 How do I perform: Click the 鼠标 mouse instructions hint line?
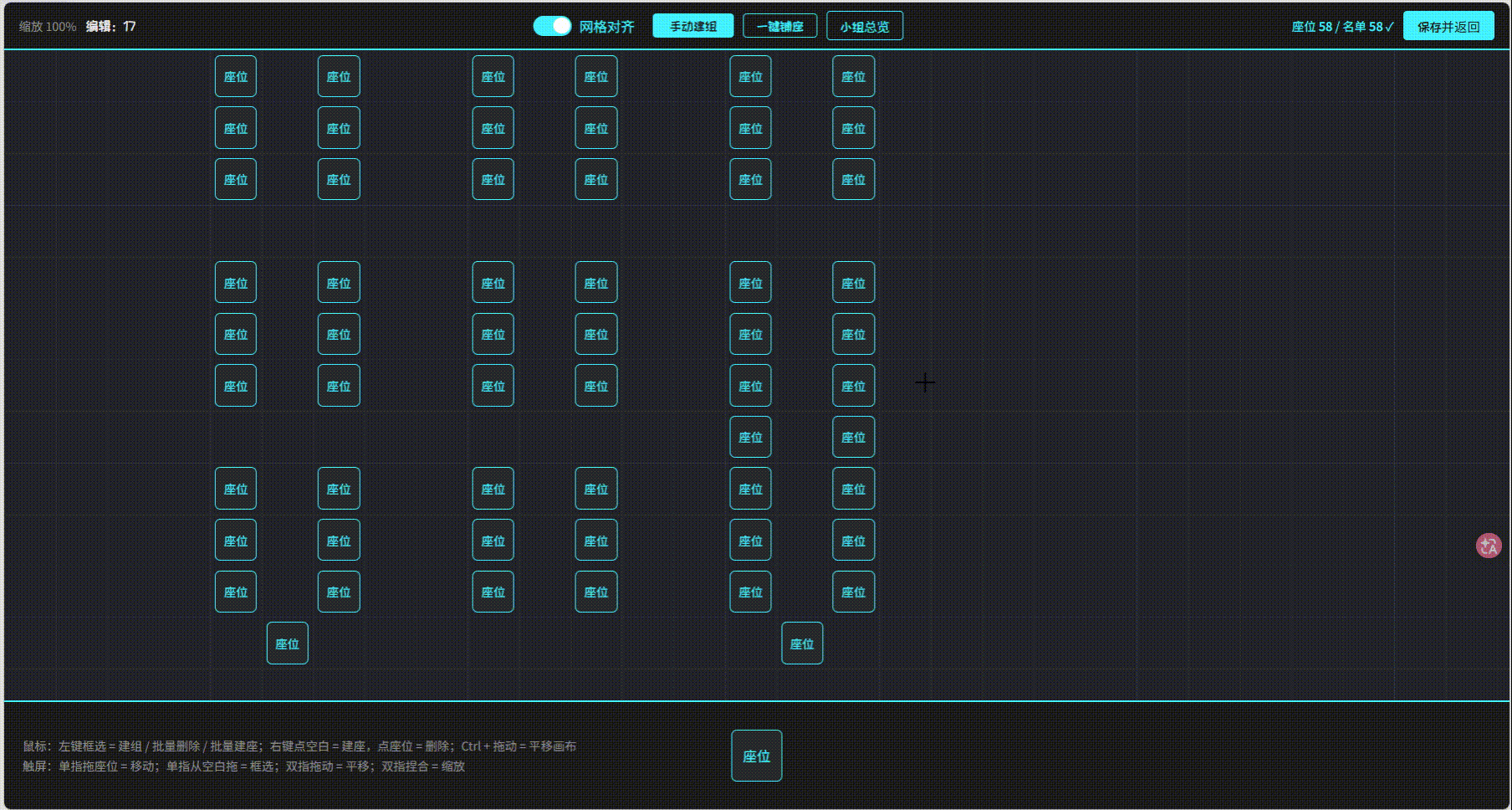pos(299,746)
